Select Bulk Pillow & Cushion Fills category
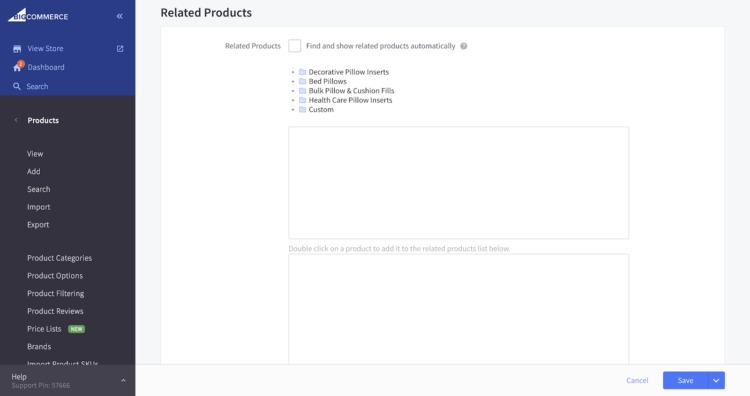 [352, 91]
